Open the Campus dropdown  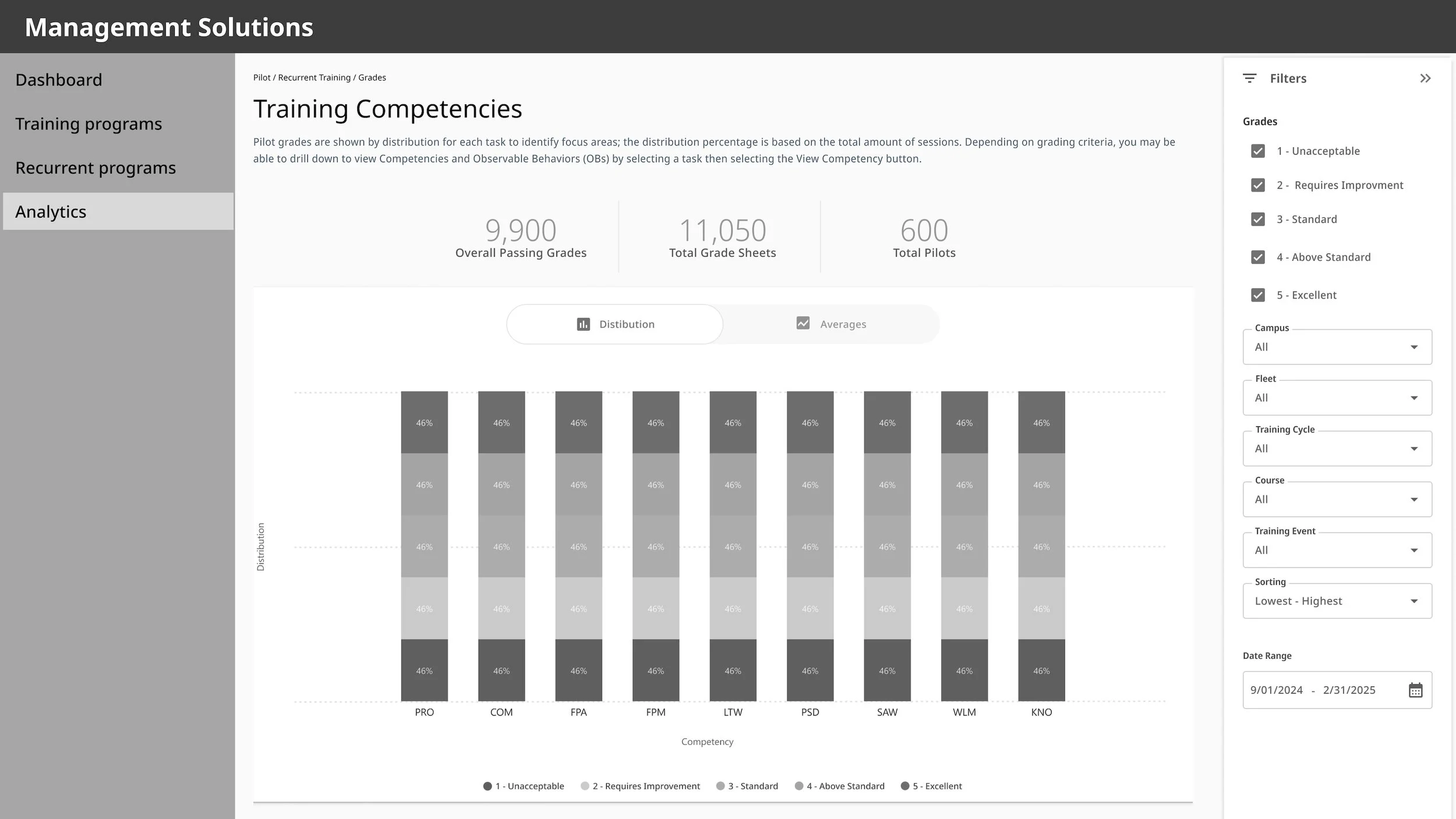point(1337,347)
